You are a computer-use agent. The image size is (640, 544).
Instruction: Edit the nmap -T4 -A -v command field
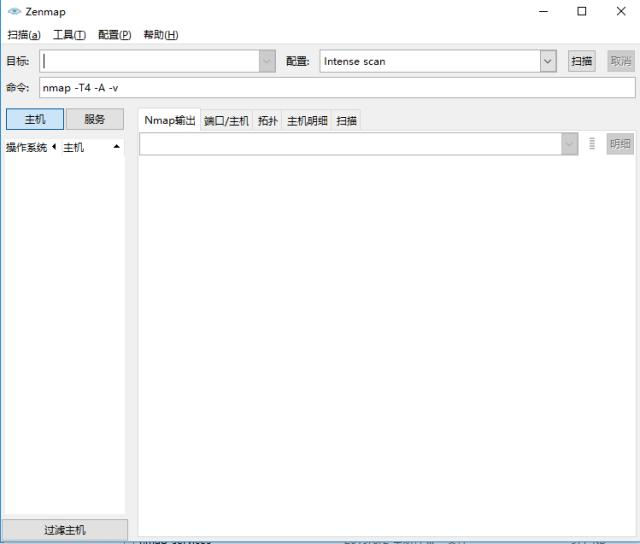click(337, 88)
